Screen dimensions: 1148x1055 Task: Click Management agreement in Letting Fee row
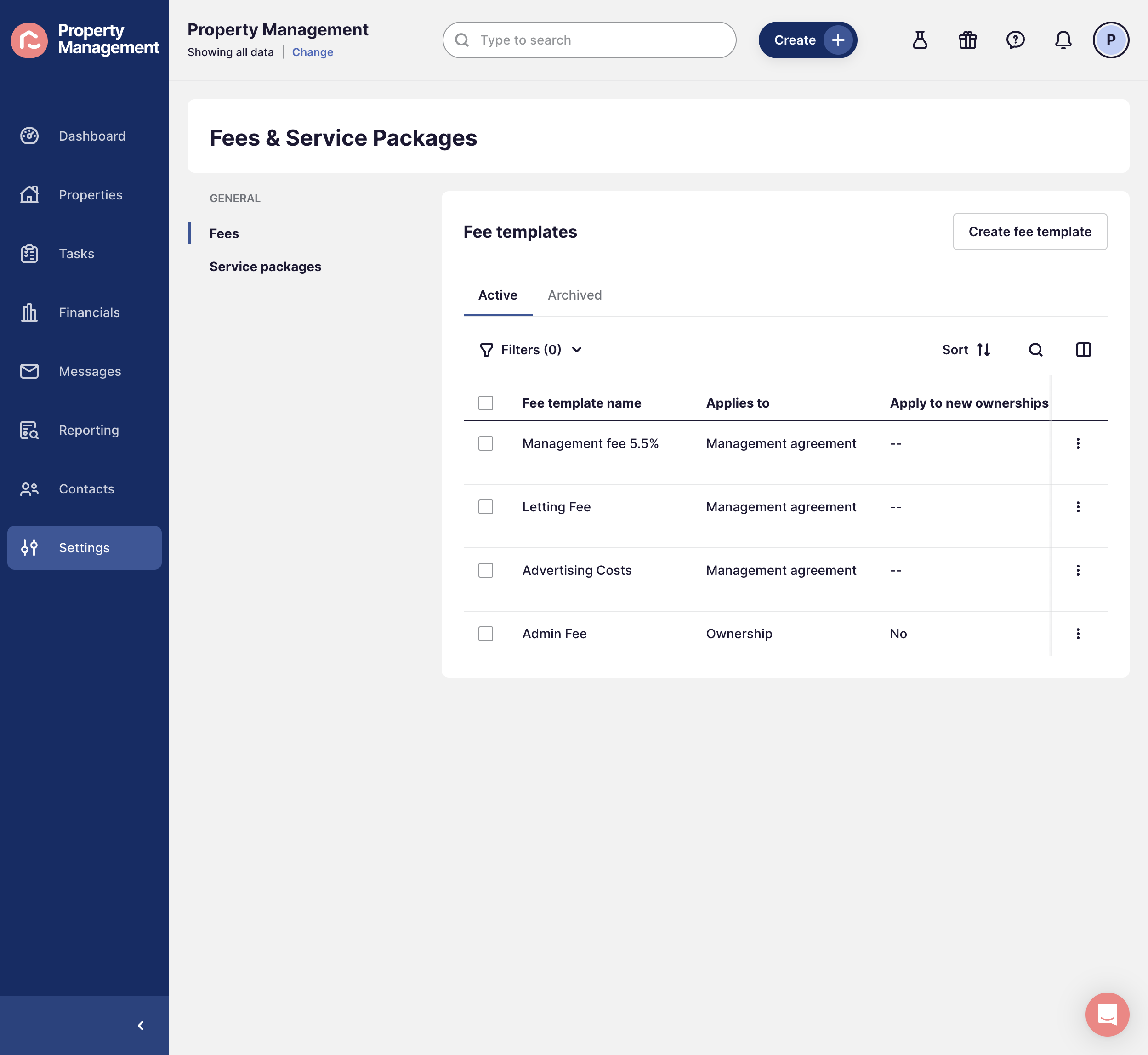pyautogui.click(x=781, y=507)
